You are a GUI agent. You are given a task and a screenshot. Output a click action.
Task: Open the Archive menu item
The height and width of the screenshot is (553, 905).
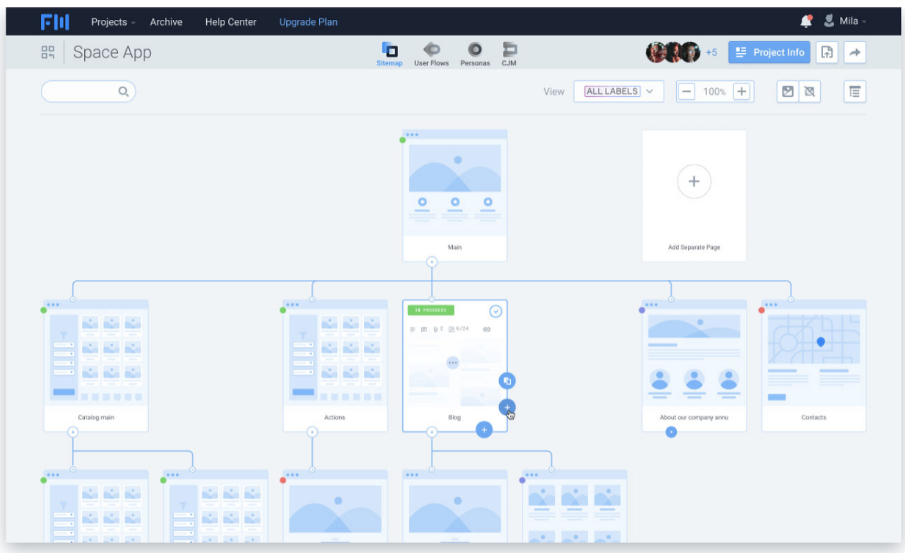pos(166,22)
